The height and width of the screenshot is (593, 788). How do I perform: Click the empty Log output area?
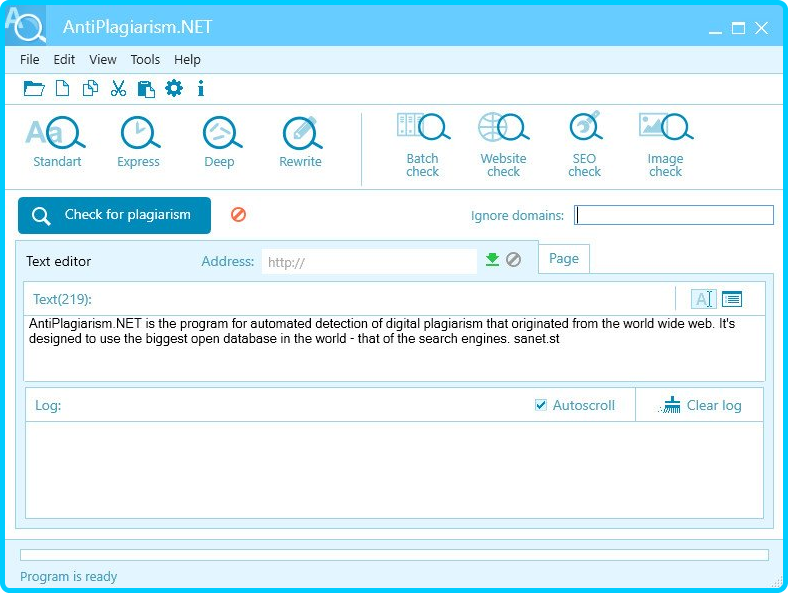[395, 470]
